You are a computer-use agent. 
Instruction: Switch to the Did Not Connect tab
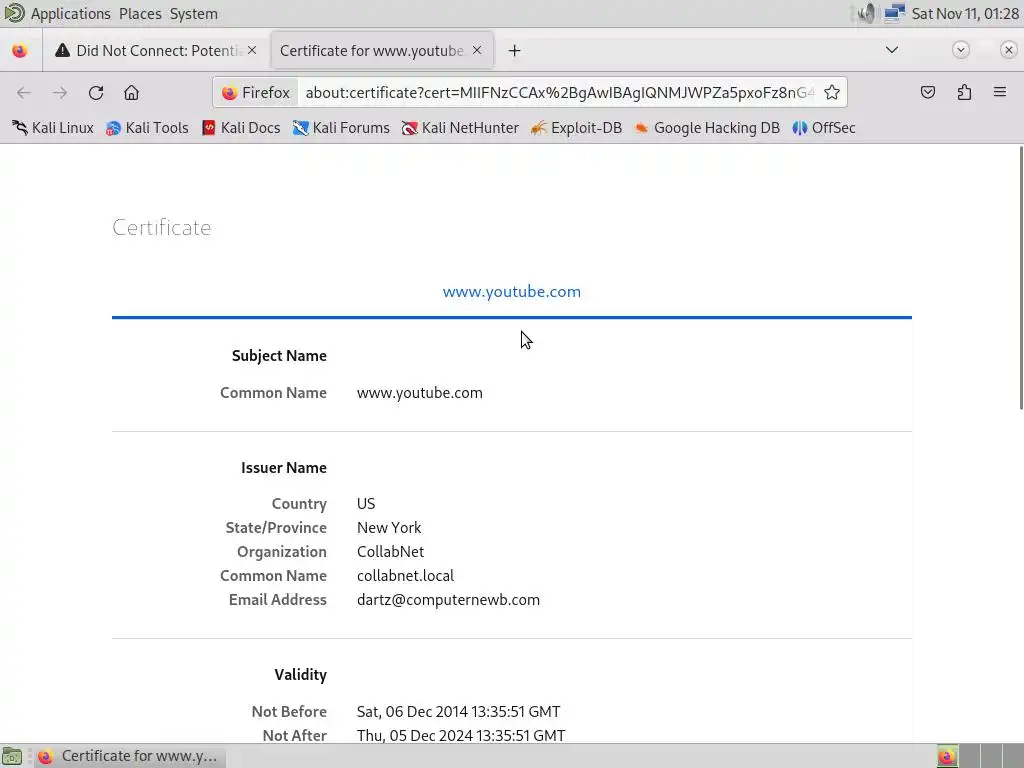coord(155,51)
